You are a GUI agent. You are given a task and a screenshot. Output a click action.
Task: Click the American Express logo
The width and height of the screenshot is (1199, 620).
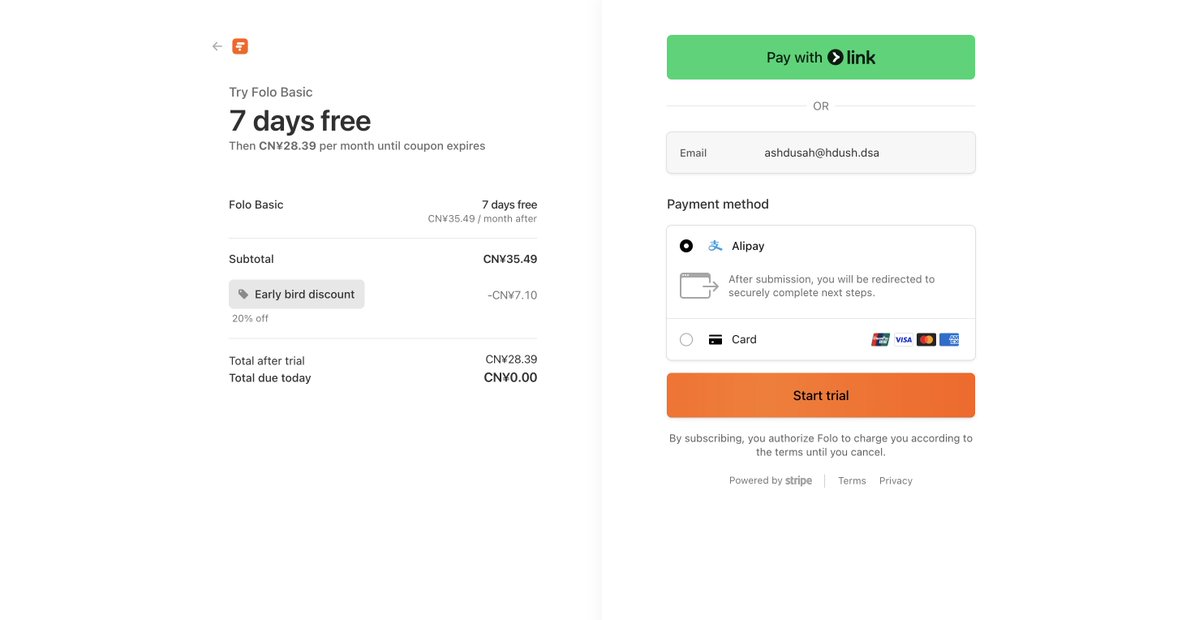click(x=949, y=340)
